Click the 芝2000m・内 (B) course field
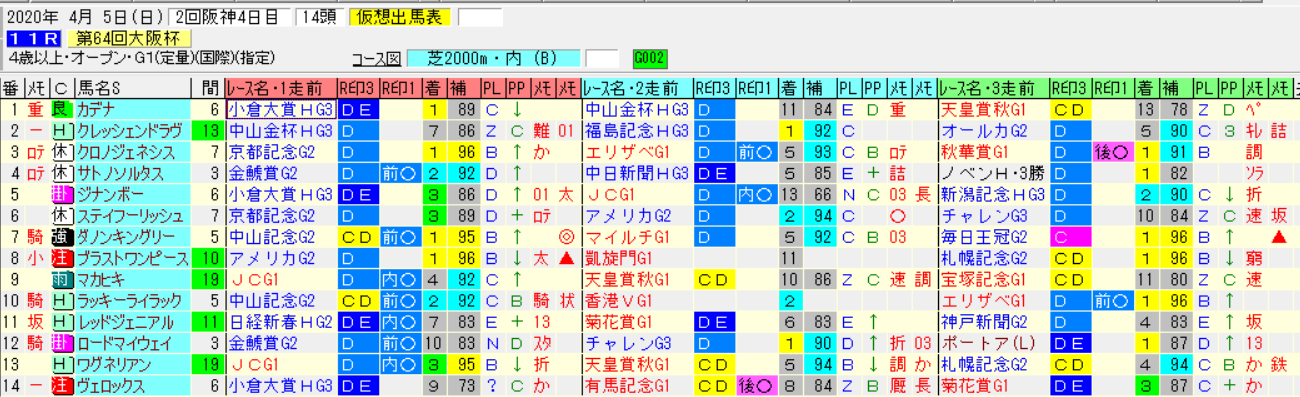The height and width of the screenshot is (397, 1300). click(x=493, y=58)
